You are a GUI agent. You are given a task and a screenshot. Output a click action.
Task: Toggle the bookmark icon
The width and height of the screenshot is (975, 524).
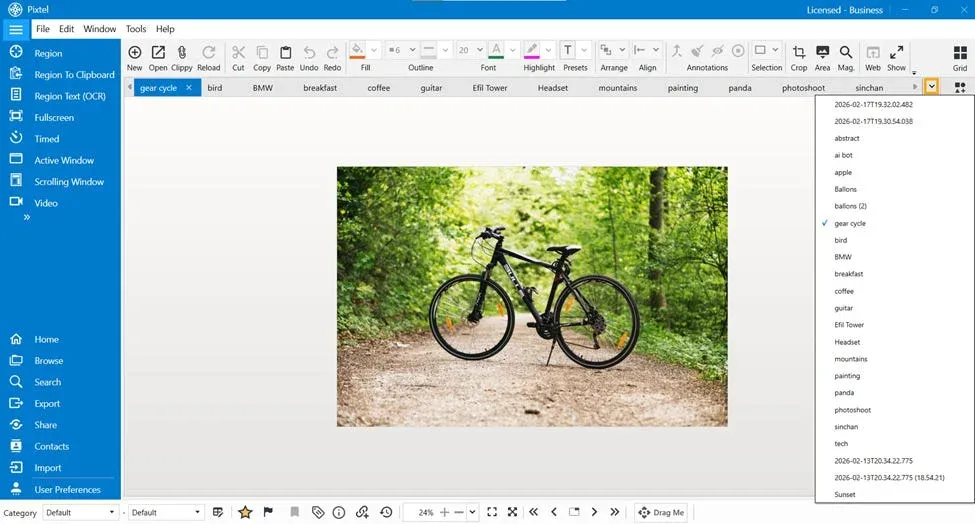[295, 512]
